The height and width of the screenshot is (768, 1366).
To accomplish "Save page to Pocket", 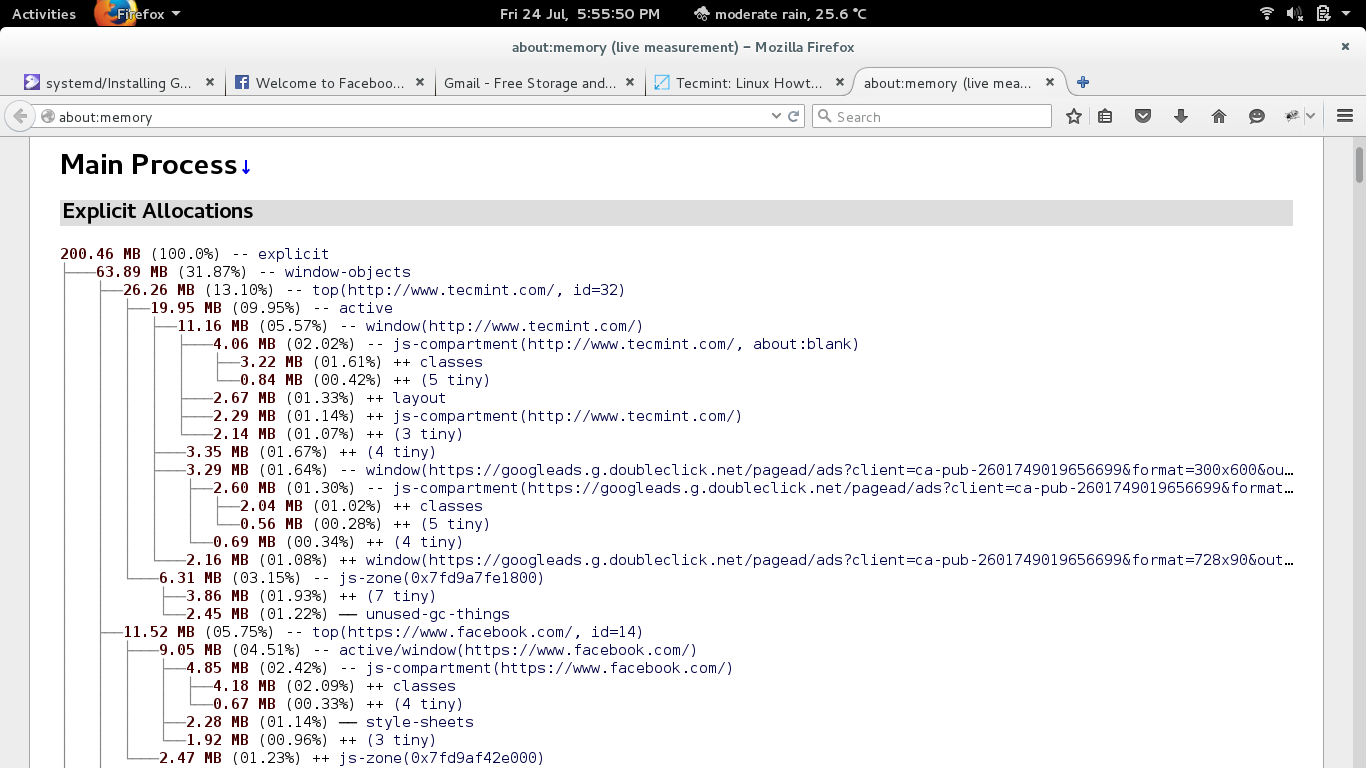I will click(x=1143, y=116).
